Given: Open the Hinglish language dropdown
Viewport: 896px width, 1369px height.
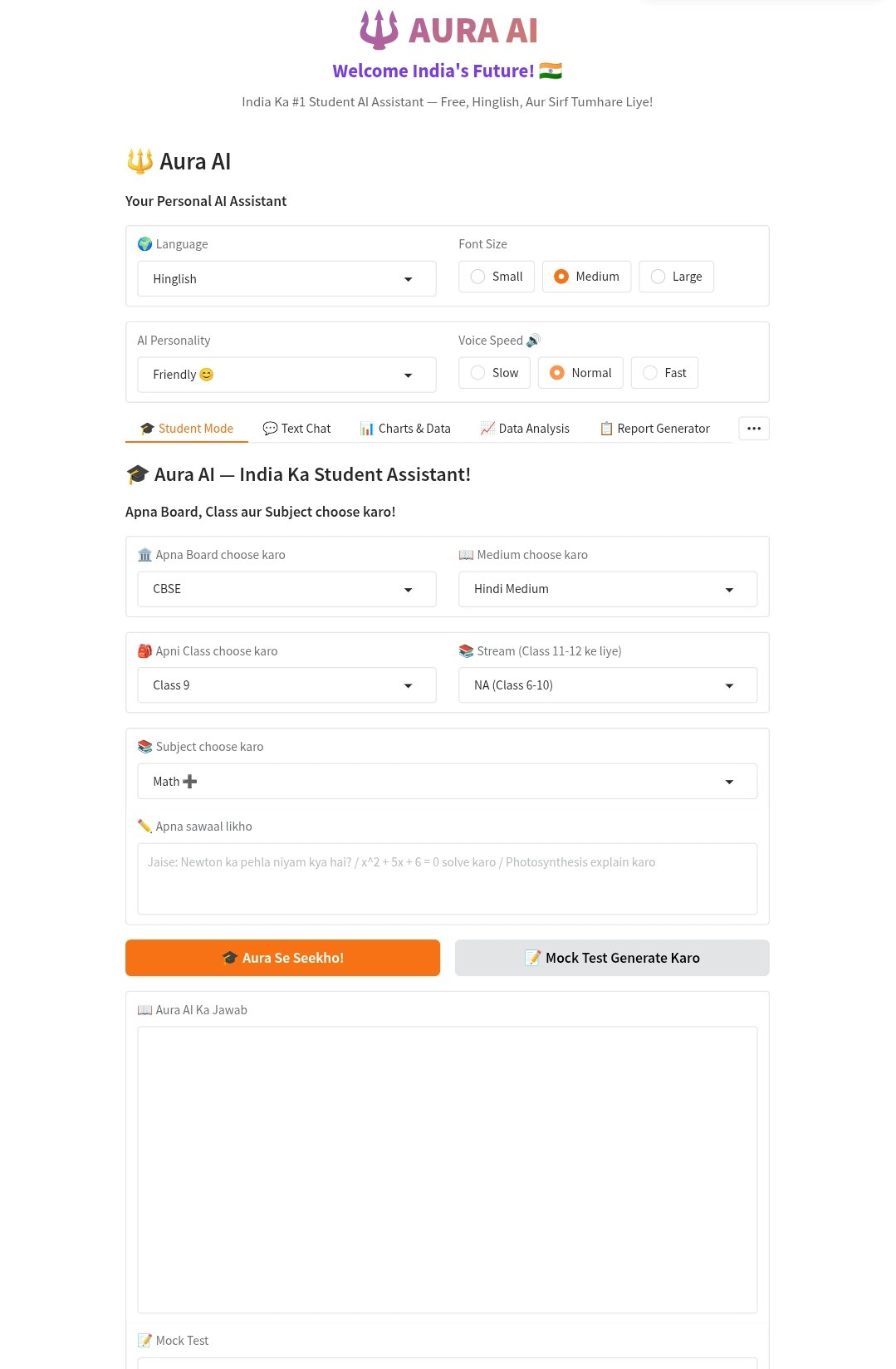Looking at the screenshot, I should tap(286, 279).
